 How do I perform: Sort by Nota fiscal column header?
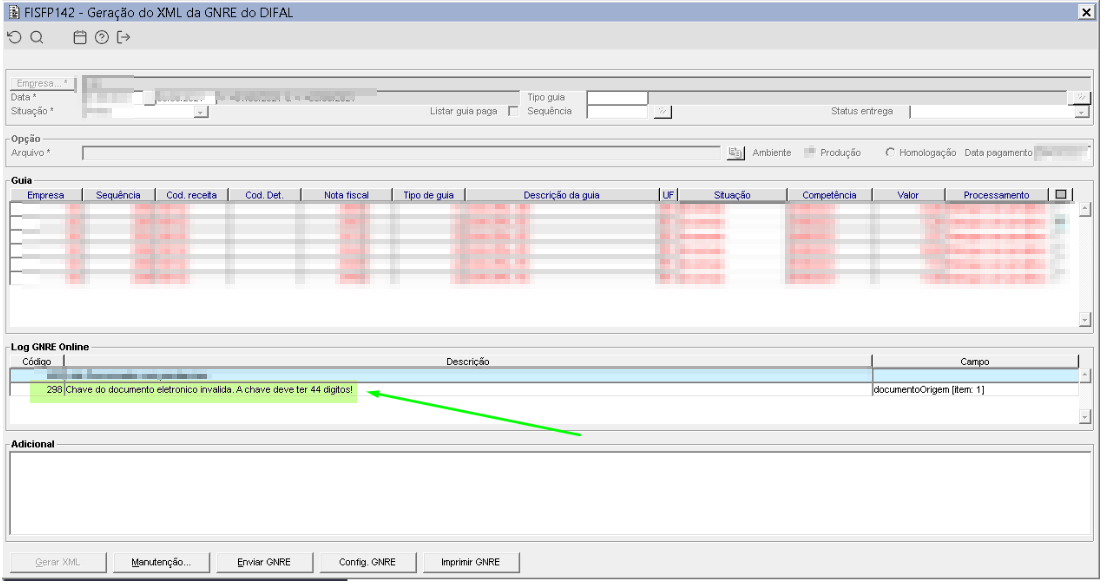346,195
